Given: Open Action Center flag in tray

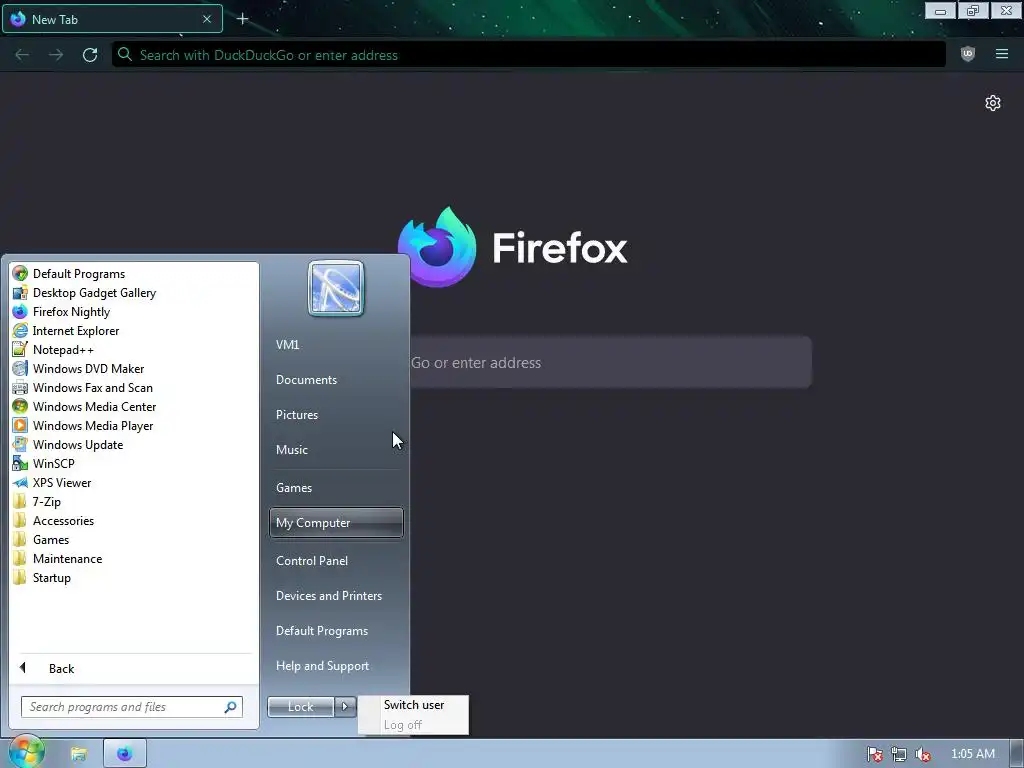Looking at the screenshot, I should 874,754.
